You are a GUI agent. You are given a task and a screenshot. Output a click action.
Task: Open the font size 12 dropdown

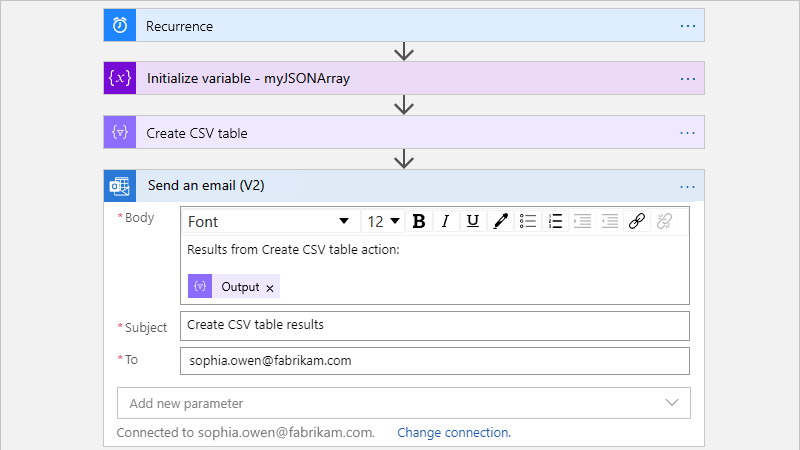[x=384, y=221]
